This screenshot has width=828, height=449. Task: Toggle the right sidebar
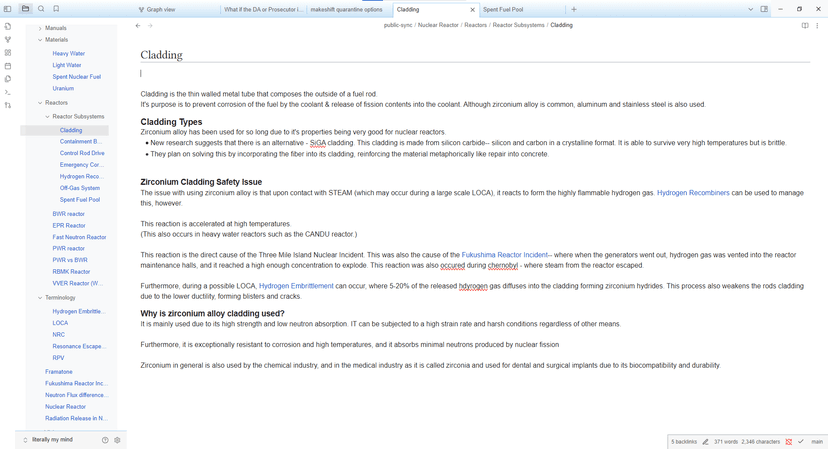click(x=764, y=9)
